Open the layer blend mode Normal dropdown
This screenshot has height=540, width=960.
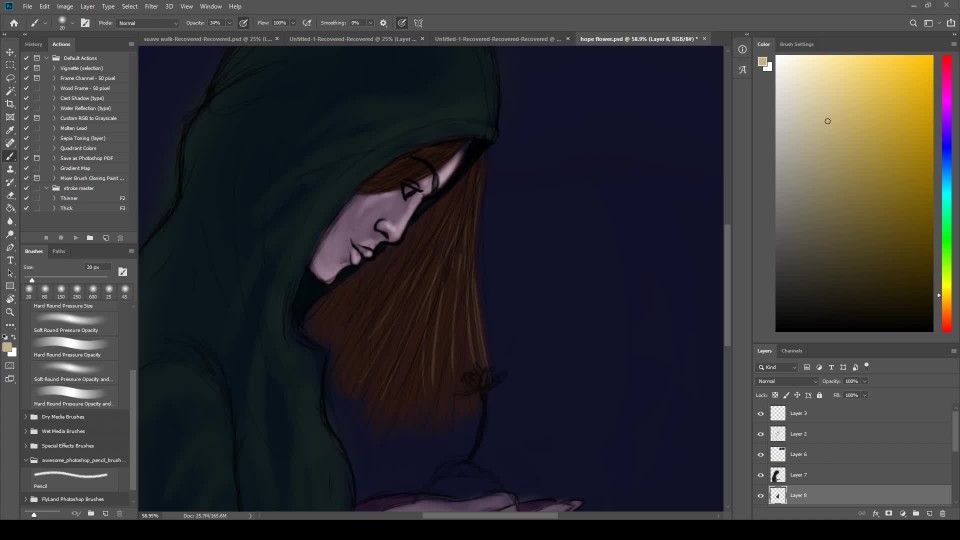point(786,381)
